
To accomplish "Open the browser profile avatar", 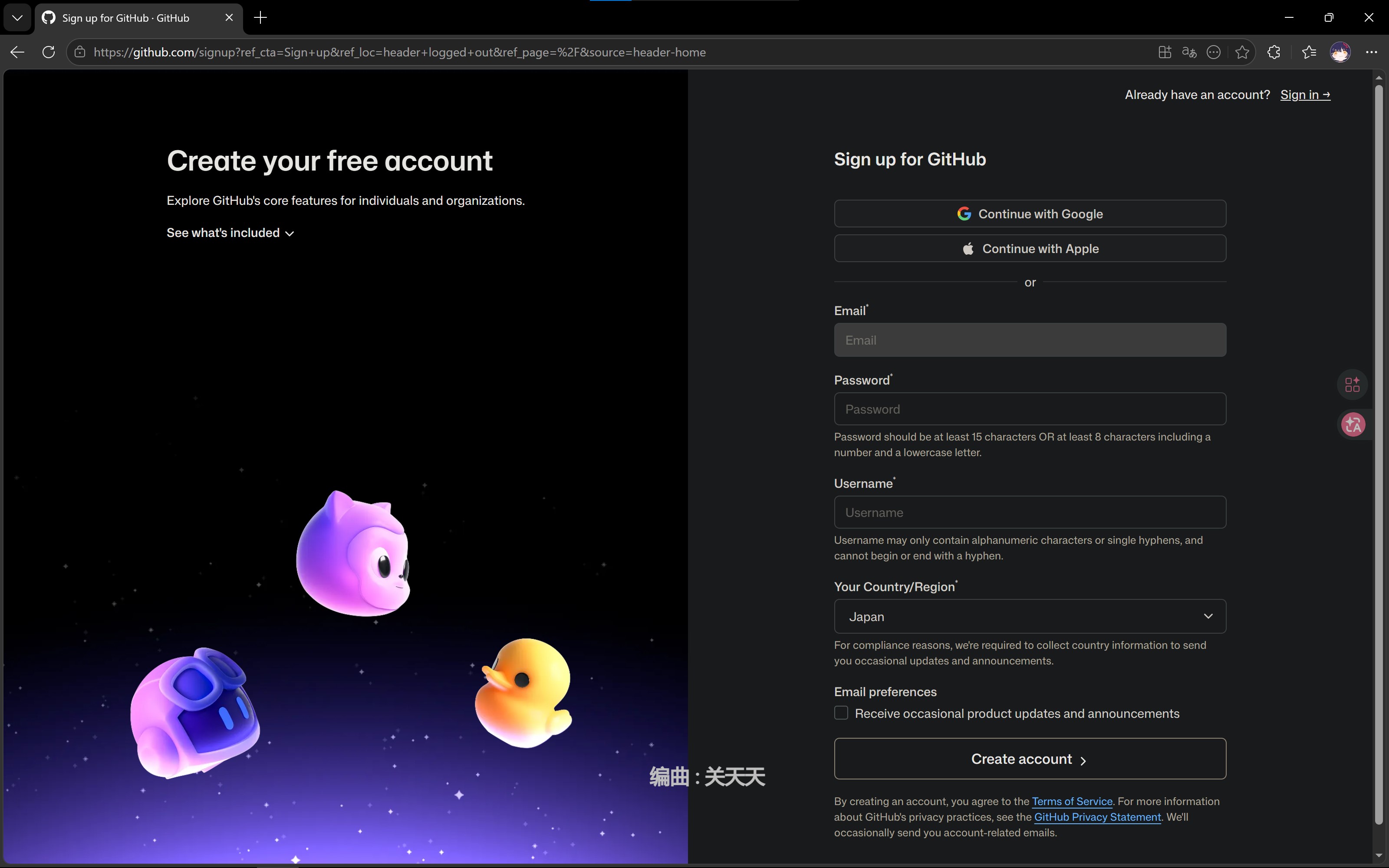I will [x=1340, y=52].
